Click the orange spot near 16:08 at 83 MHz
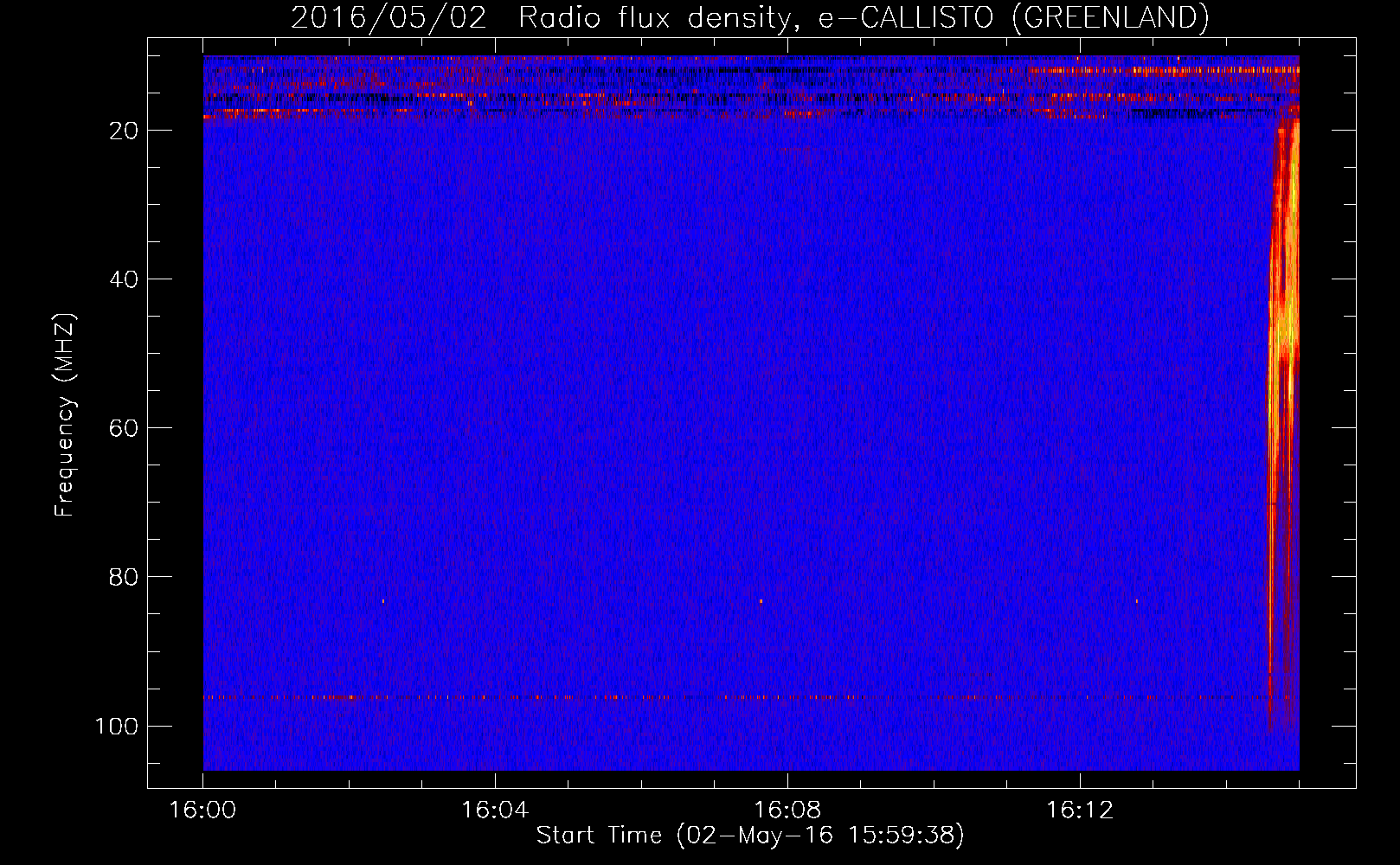Image resolution: width=1400 pixels, height=865 pixels. (x=761, y=600)
